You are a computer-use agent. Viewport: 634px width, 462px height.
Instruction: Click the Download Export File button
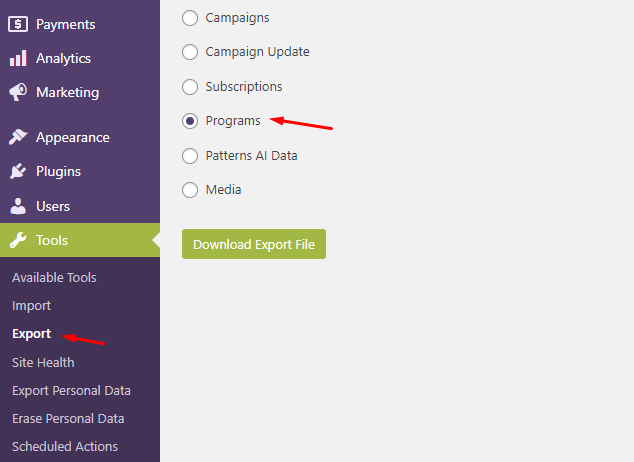(254, 244)
